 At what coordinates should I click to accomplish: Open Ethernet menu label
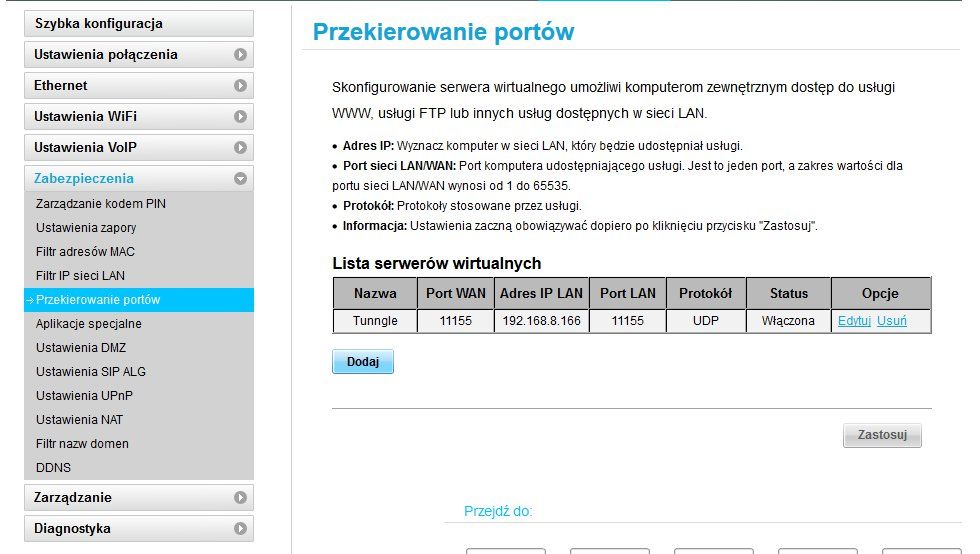click(61, 85)
